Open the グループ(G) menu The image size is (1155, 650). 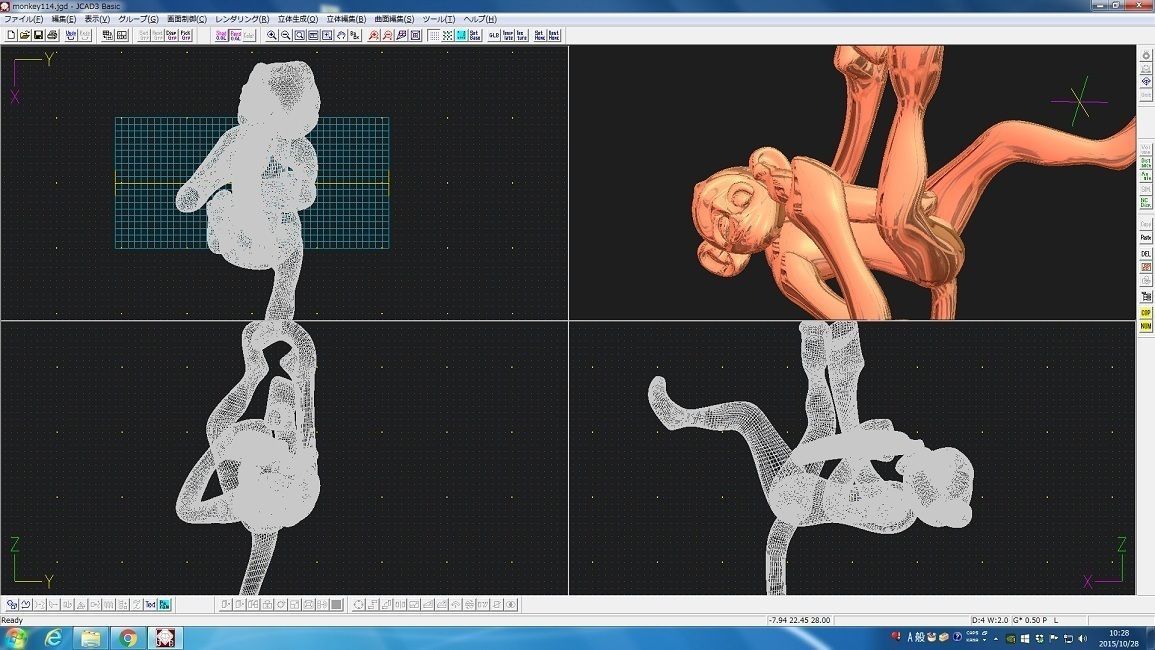click(138, 19)
